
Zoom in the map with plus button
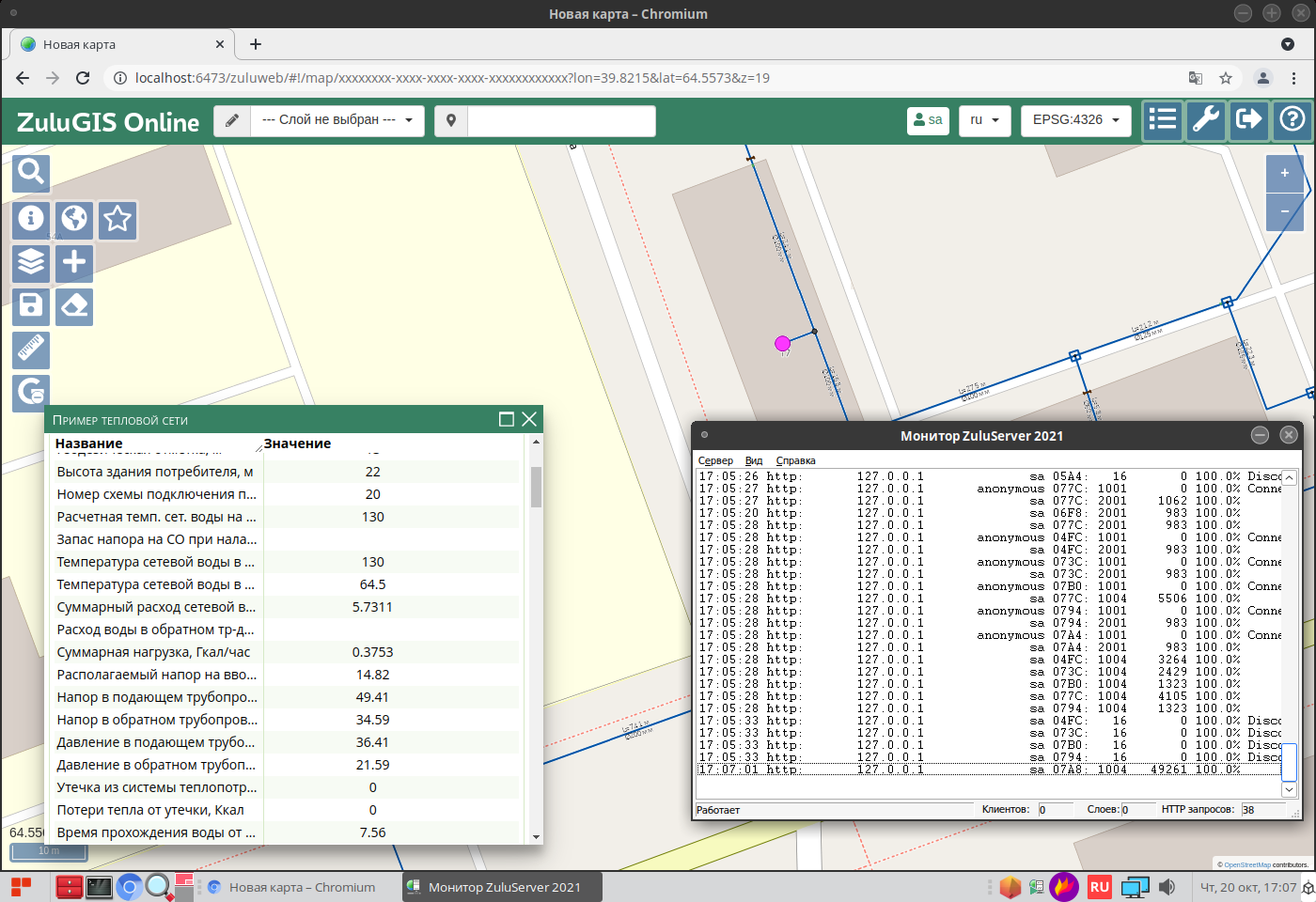click(1284, 173)
